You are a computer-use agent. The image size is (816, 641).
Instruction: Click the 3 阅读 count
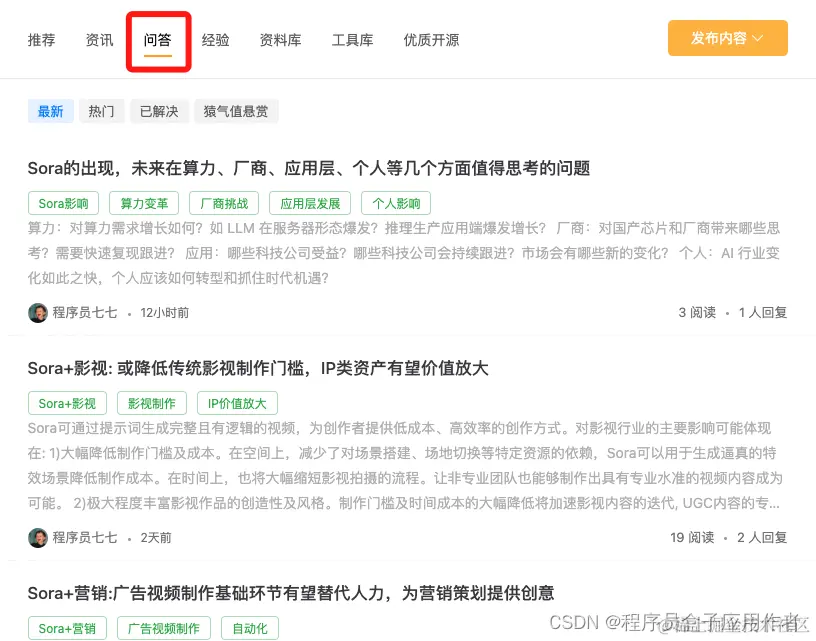697,313
